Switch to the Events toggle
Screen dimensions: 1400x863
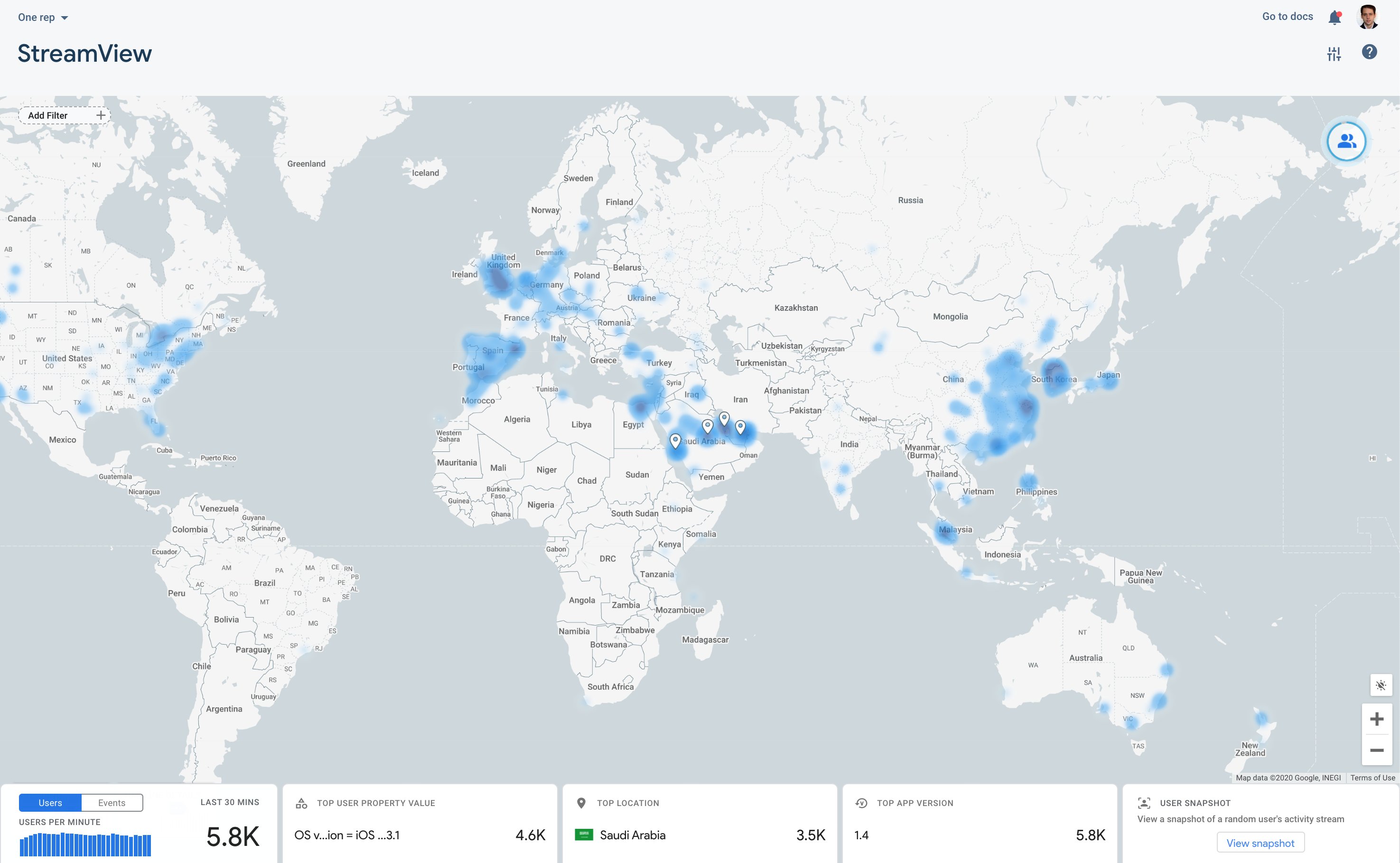click(x=112, y=803)
